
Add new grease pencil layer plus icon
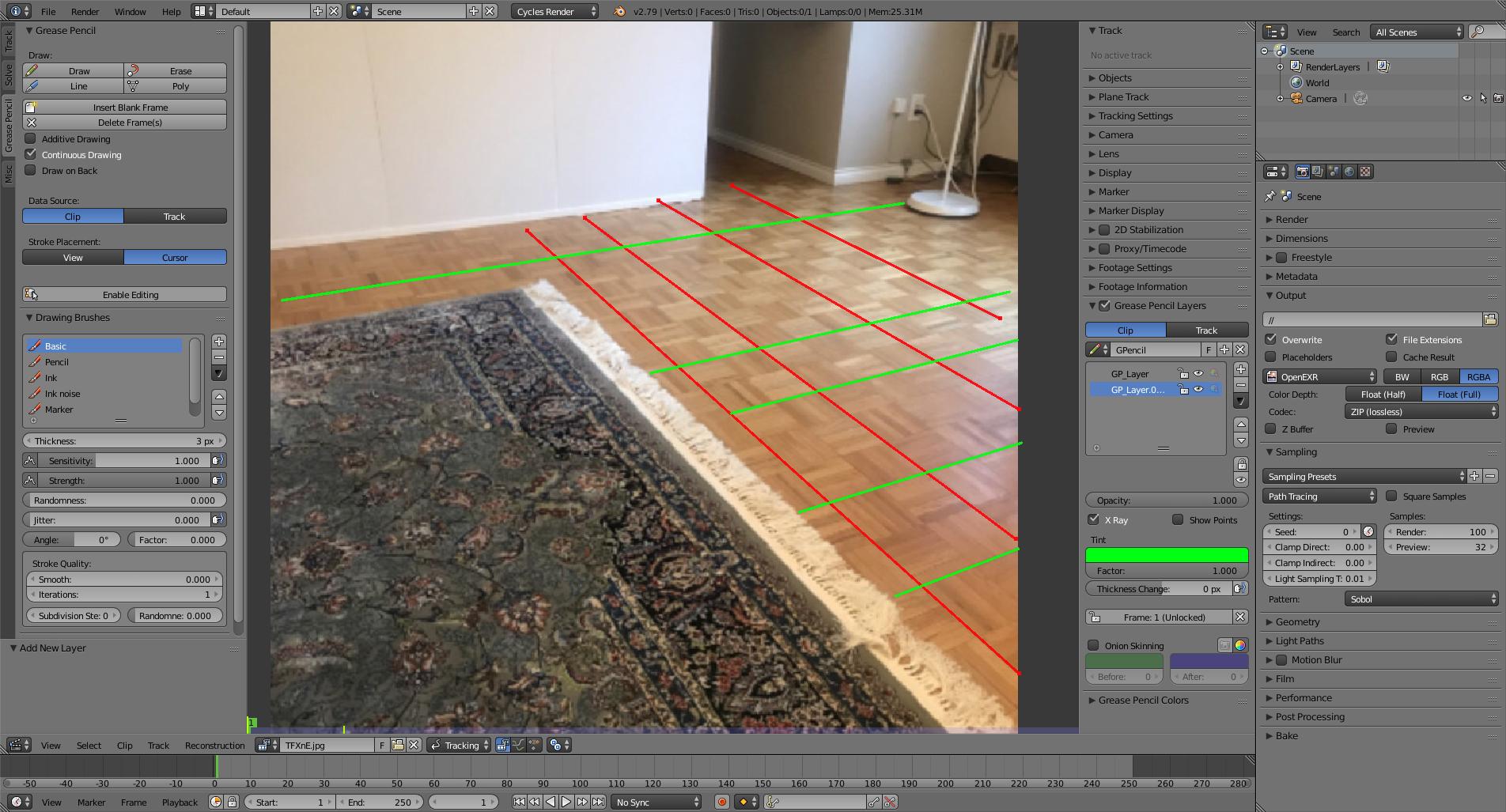click(x=1241, y=369)
